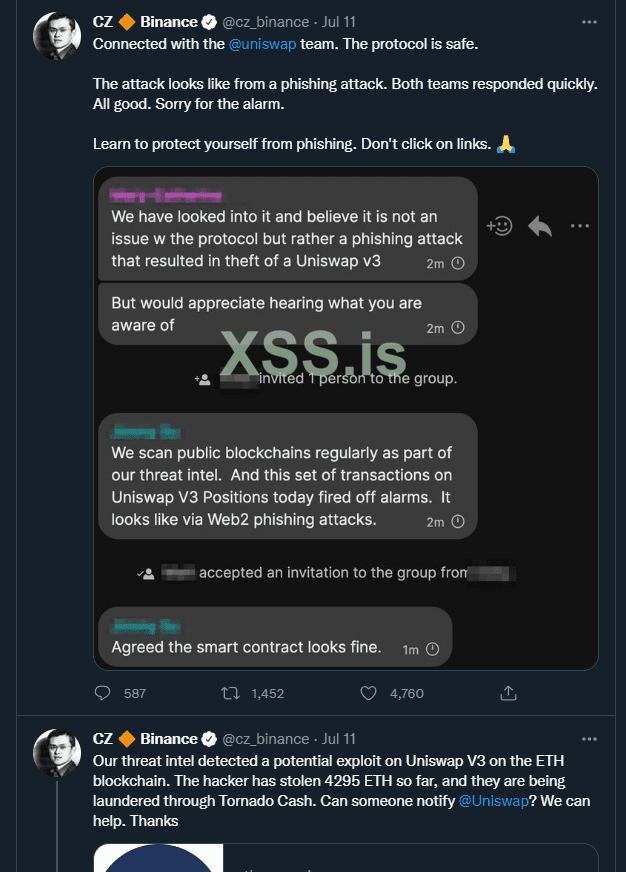626x872 pixels.
Task: Click the CZ Binance name on second tweet
Action: 146,739
